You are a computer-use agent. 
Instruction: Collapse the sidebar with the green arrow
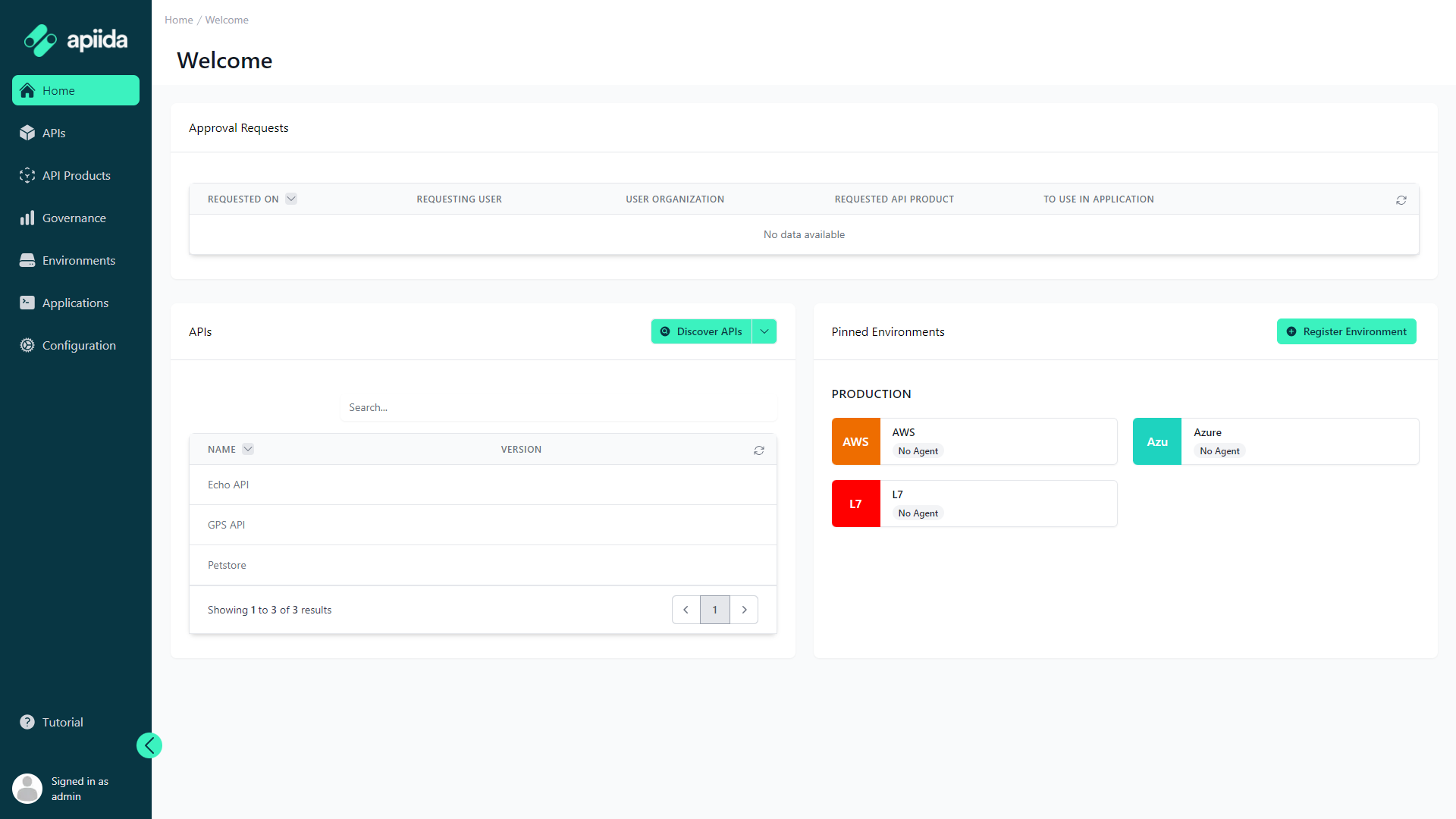point(149,745)
